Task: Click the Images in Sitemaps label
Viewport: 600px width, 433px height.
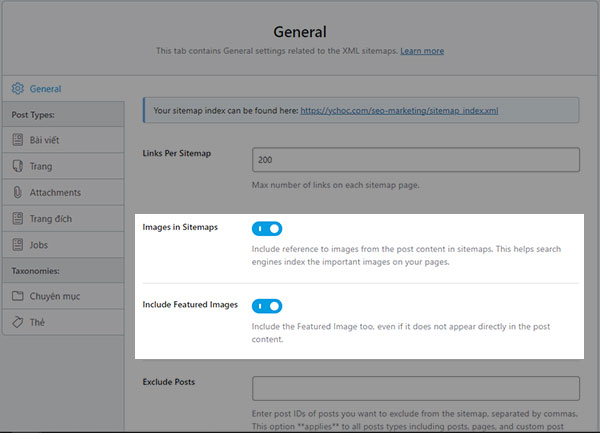Action: click(180, 227)
